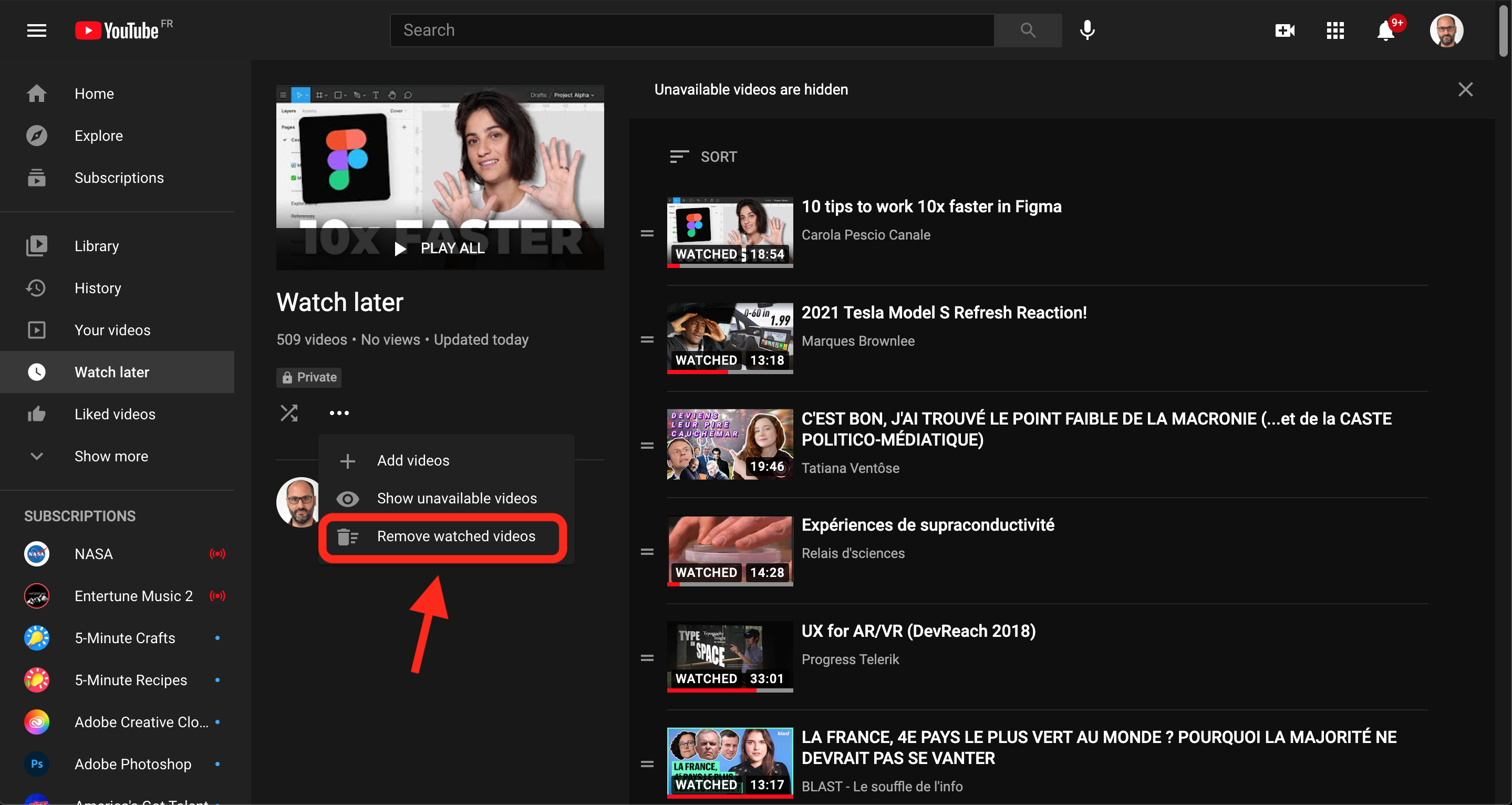The height and width of the screenshot is (805, 1512).
Task: Open 10 tips Figma video thumbnail
Action: click(730, 233)
